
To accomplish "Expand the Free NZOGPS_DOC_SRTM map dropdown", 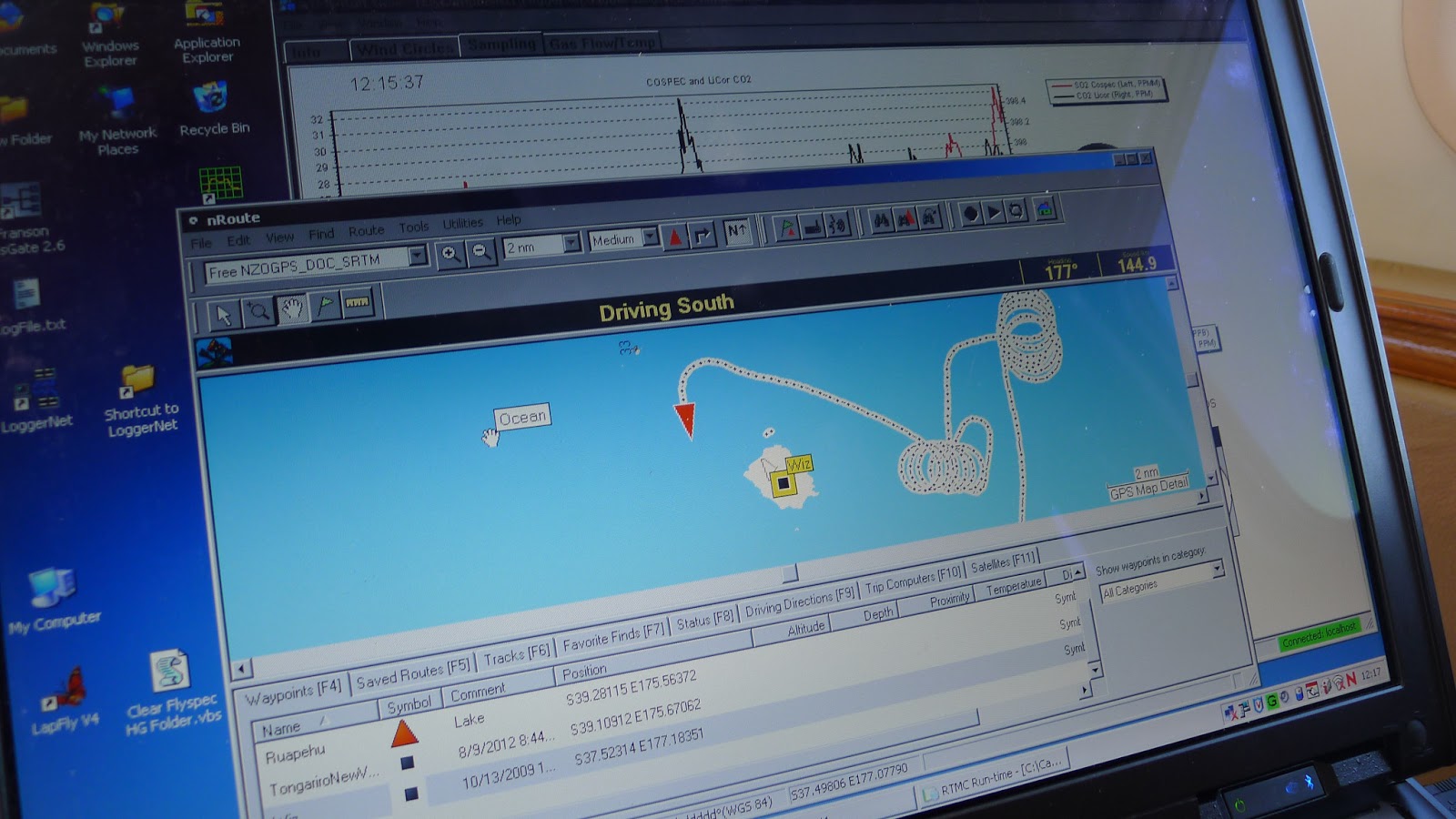I will (416, 256).
